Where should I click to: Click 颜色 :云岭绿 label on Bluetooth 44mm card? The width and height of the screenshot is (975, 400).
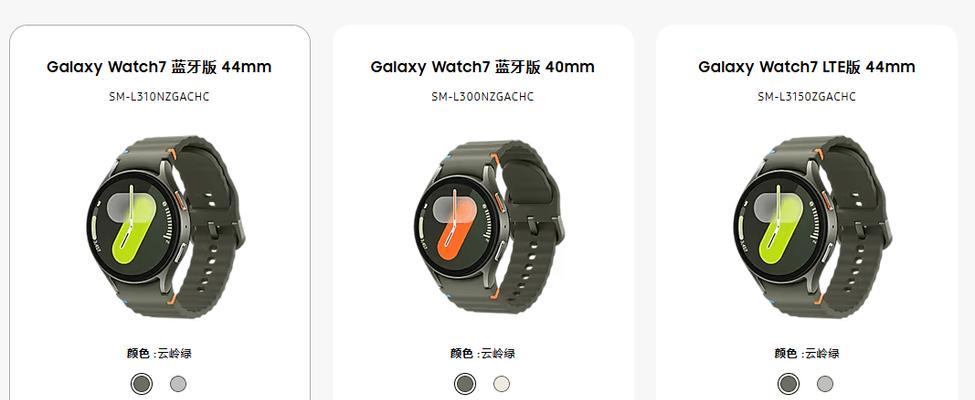click(159, 353)
